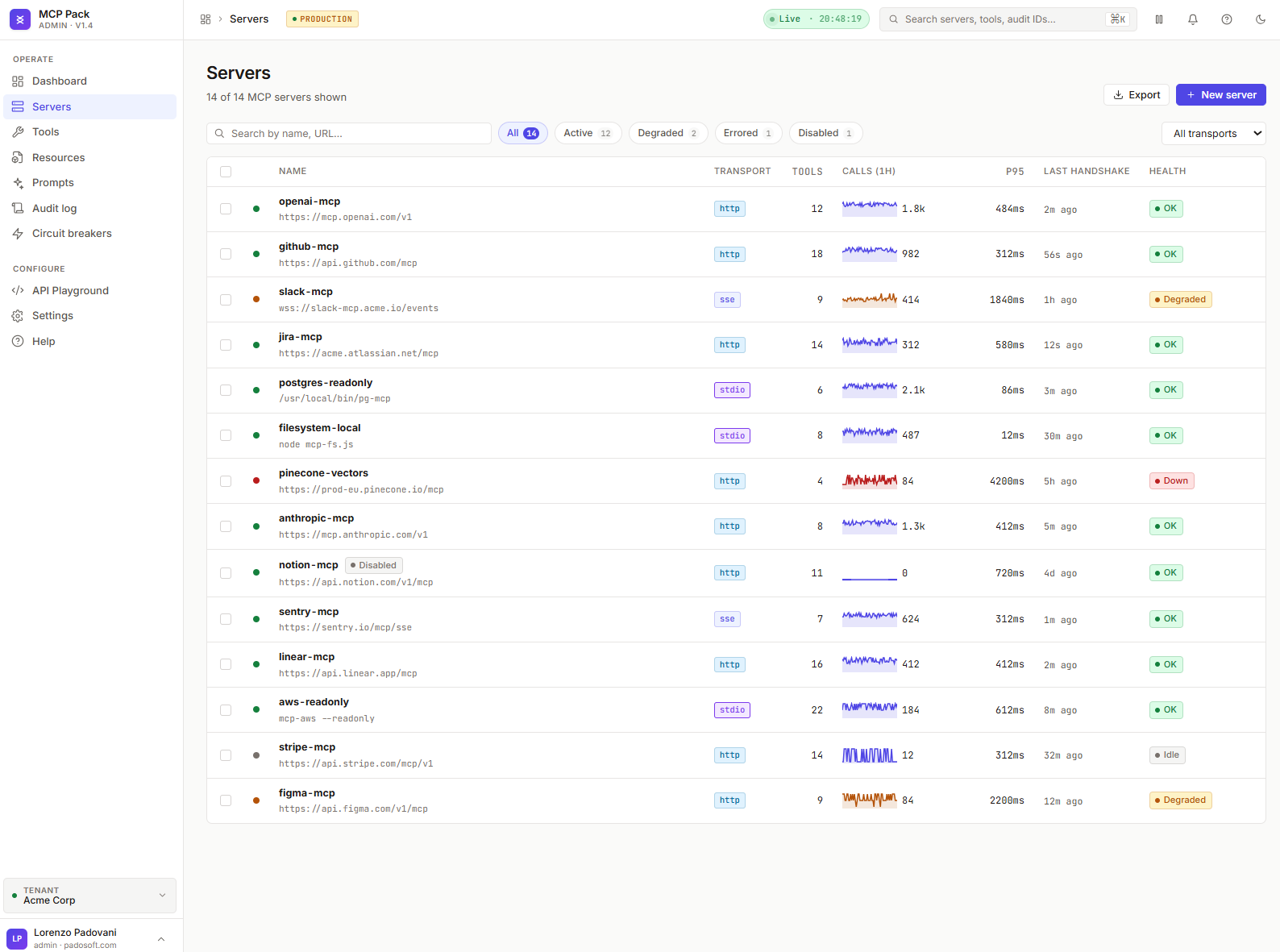Click the grey status dot of stripe-mcp
The height and width of the screenshot is (952, 1280).
click(x=256, y=755)
